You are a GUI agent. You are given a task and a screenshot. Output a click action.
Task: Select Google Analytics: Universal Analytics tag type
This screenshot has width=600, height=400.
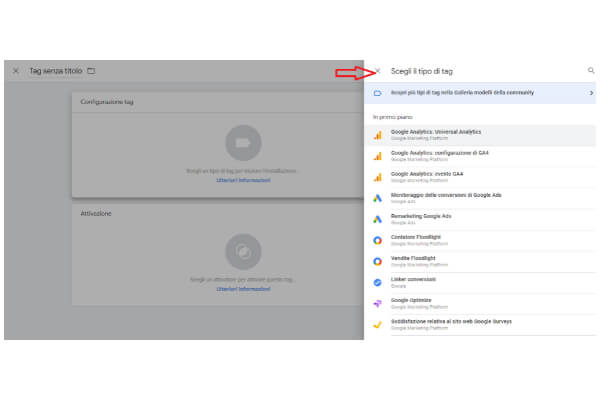pyautogui.click(x=481, y=135)
